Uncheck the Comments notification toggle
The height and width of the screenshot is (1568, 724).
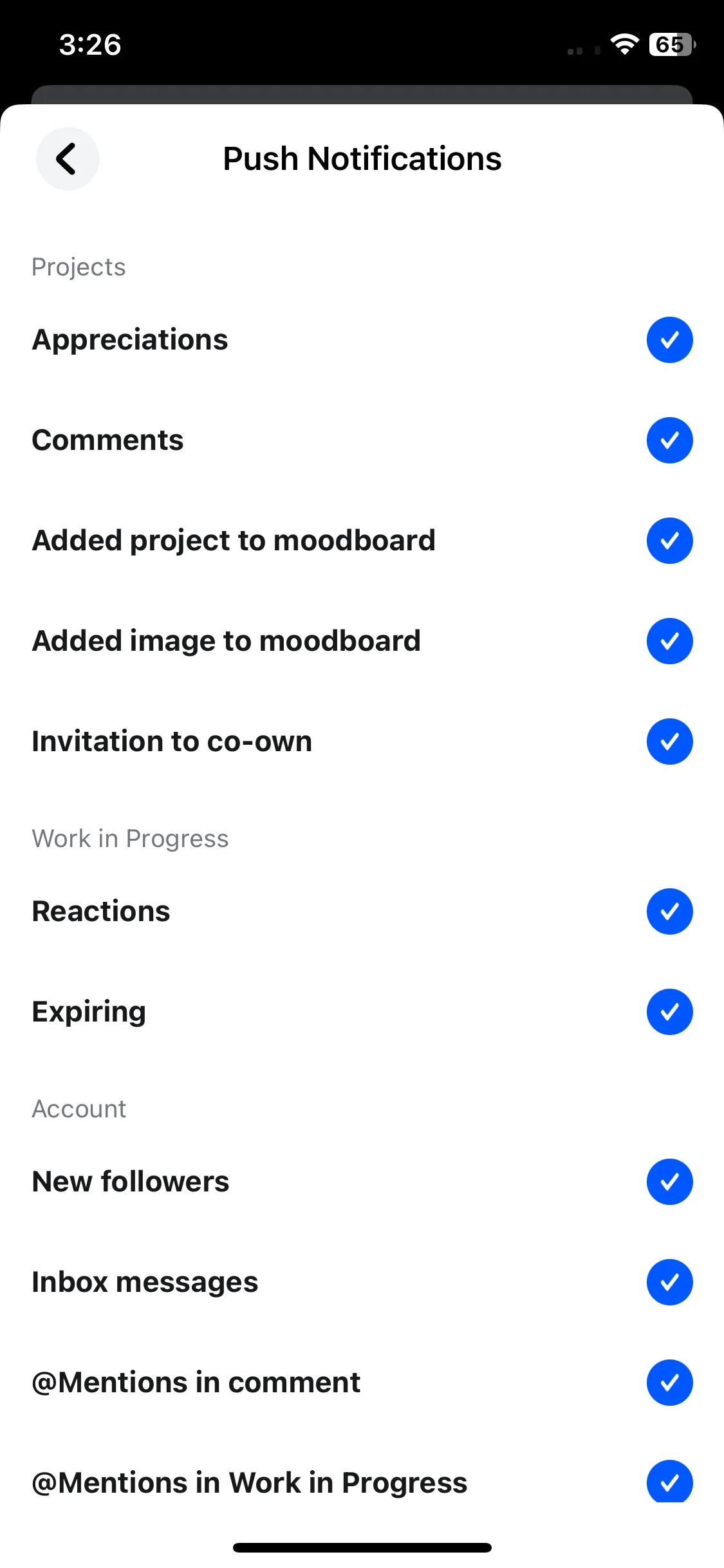(x=669, y=440)
